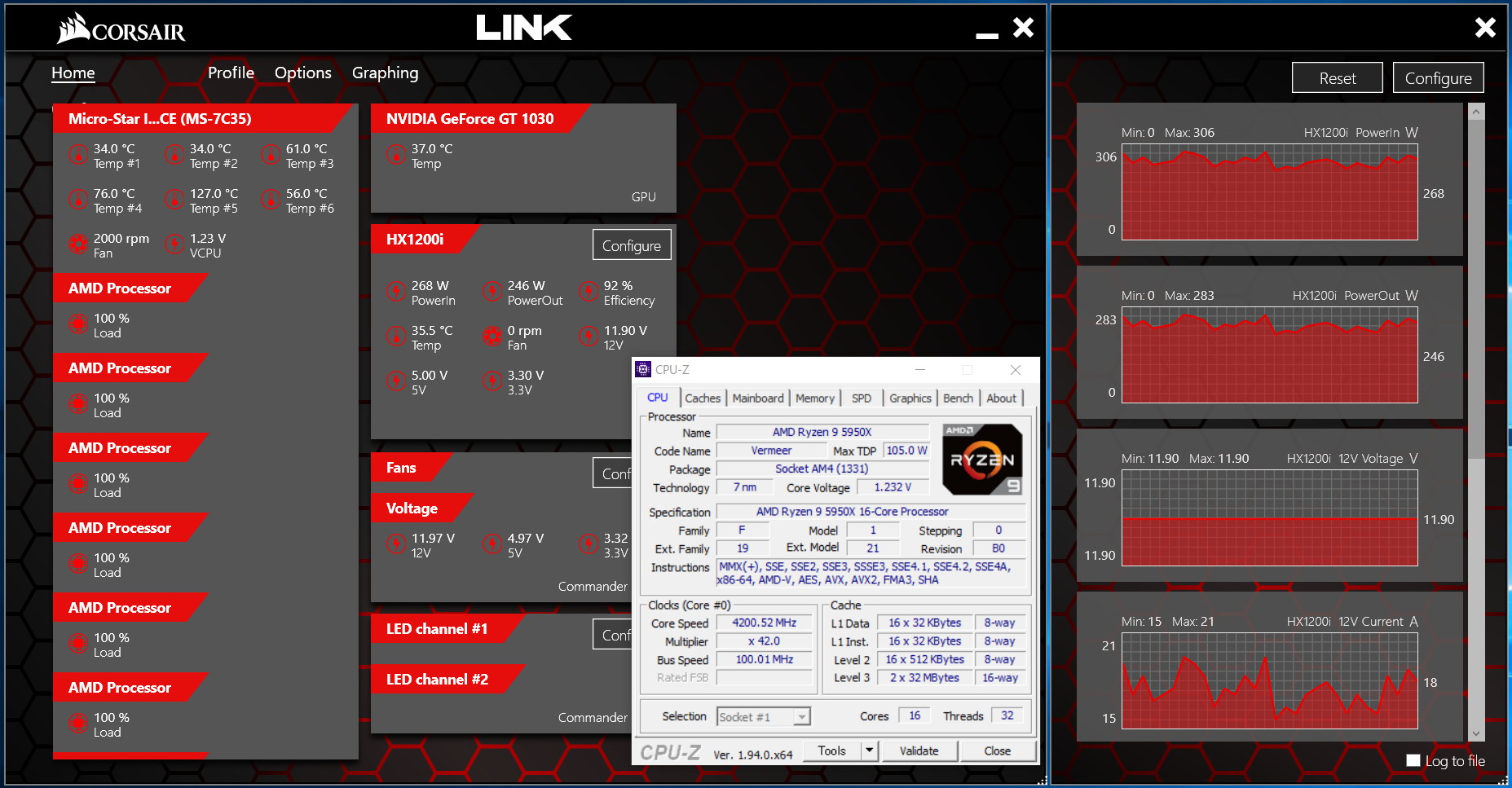1512x788 pixels.
Task: Click the HX1200i 0 rpm Fan icon
Action: click(x=492, y=336)
